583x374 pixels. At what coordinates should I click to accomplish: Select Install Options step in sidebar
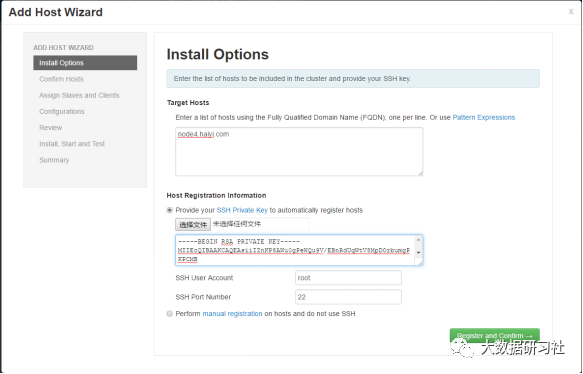[x=85, y=63]
